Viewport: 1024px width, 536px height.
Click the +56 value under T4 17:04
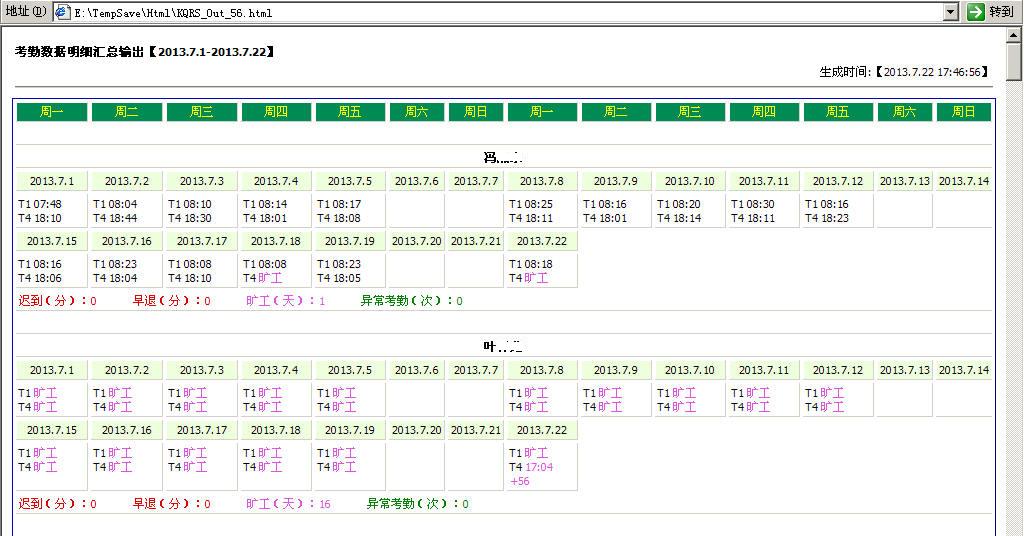520,481
